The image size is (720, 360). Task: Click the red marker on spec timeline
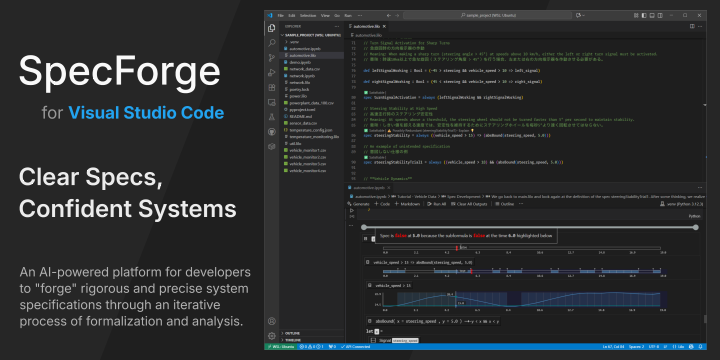pyautogui.click(x=457, y=248)
